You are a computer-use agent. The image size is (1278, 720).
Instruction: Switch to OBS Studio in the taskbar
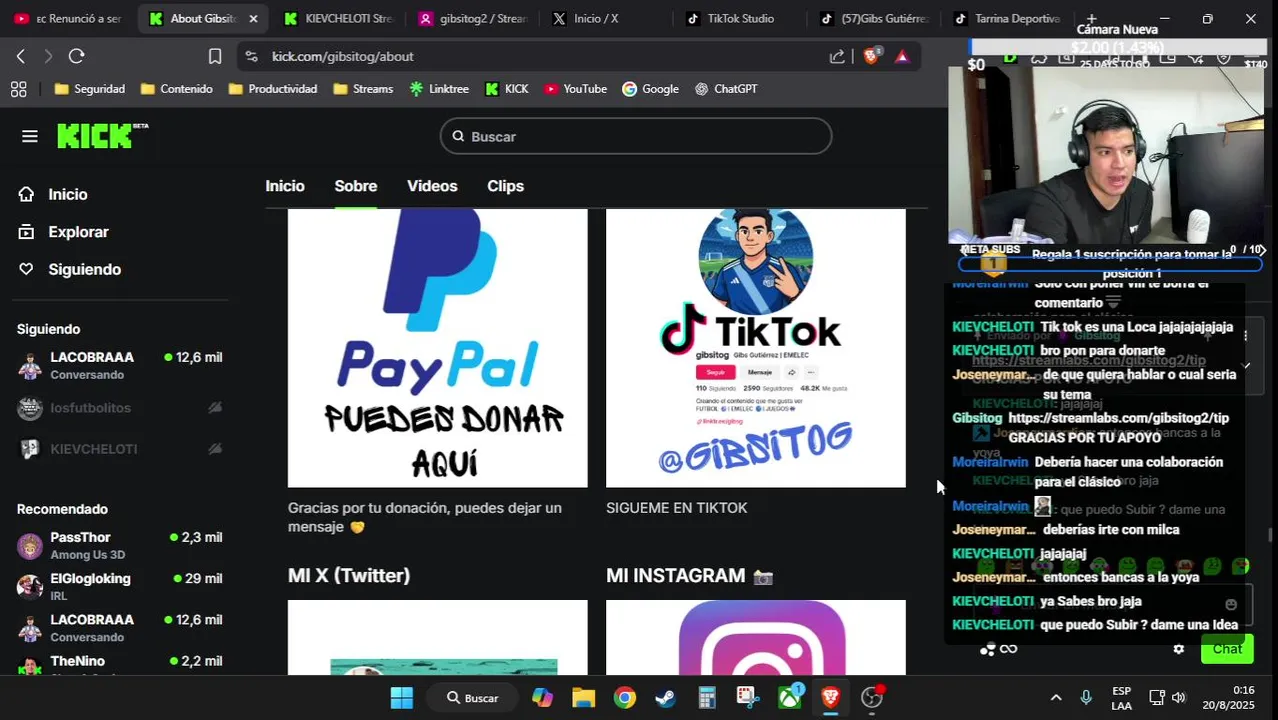[x=872, y=697]
